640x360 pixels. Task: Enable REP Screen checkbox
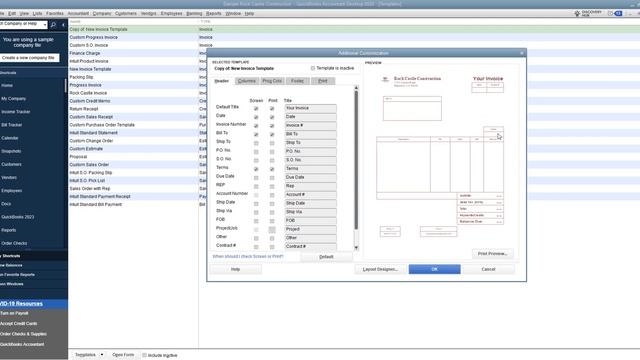(x=256, y=187)
